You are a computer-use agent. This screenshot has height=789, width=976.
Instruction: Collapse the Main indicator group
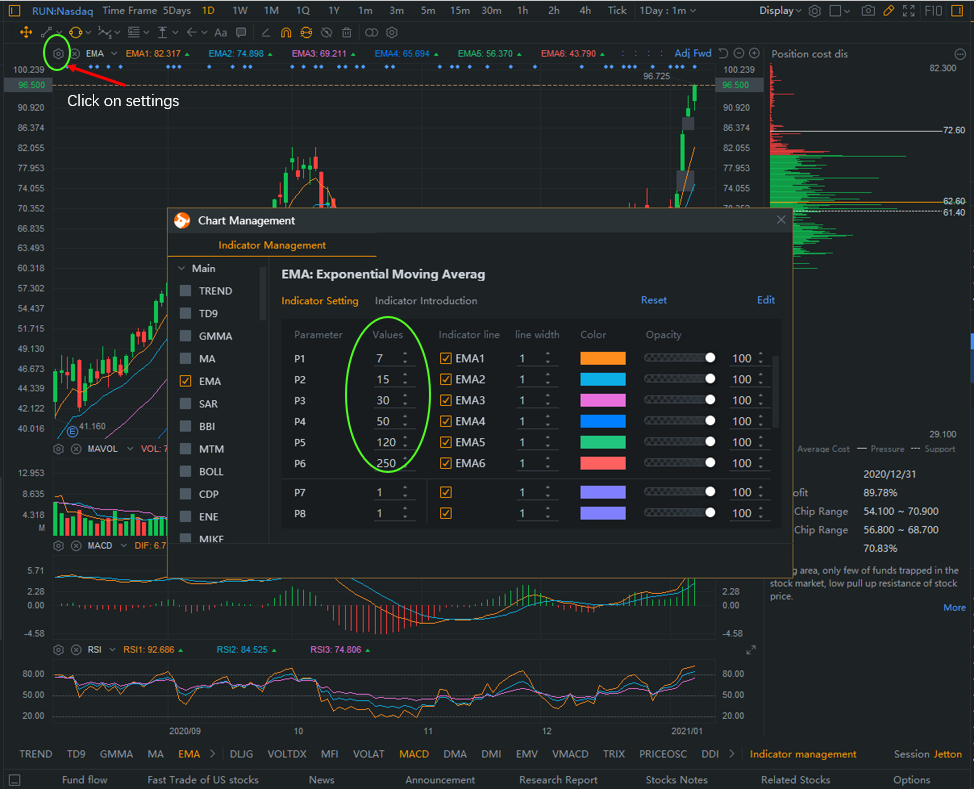[x=182, y=268]
